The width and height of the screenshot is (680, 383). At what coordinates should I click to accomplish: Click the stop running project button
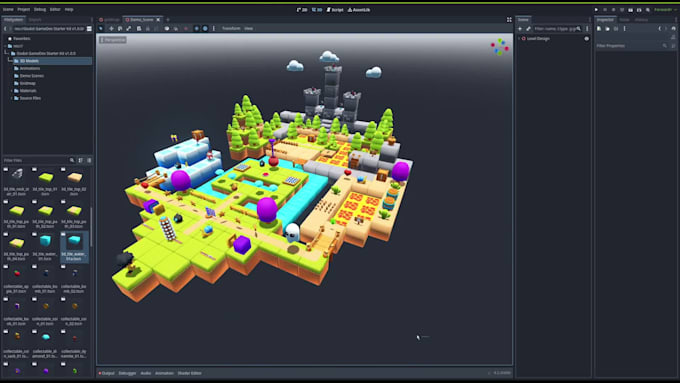[613, 10]
